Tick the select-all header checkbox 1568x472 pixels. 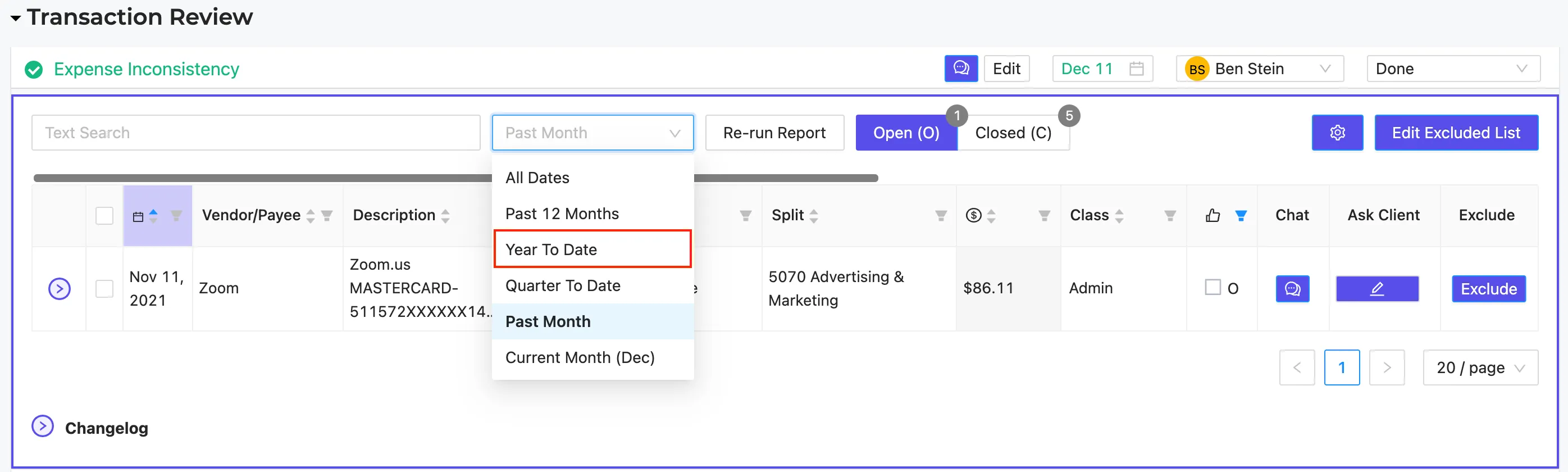104,216
